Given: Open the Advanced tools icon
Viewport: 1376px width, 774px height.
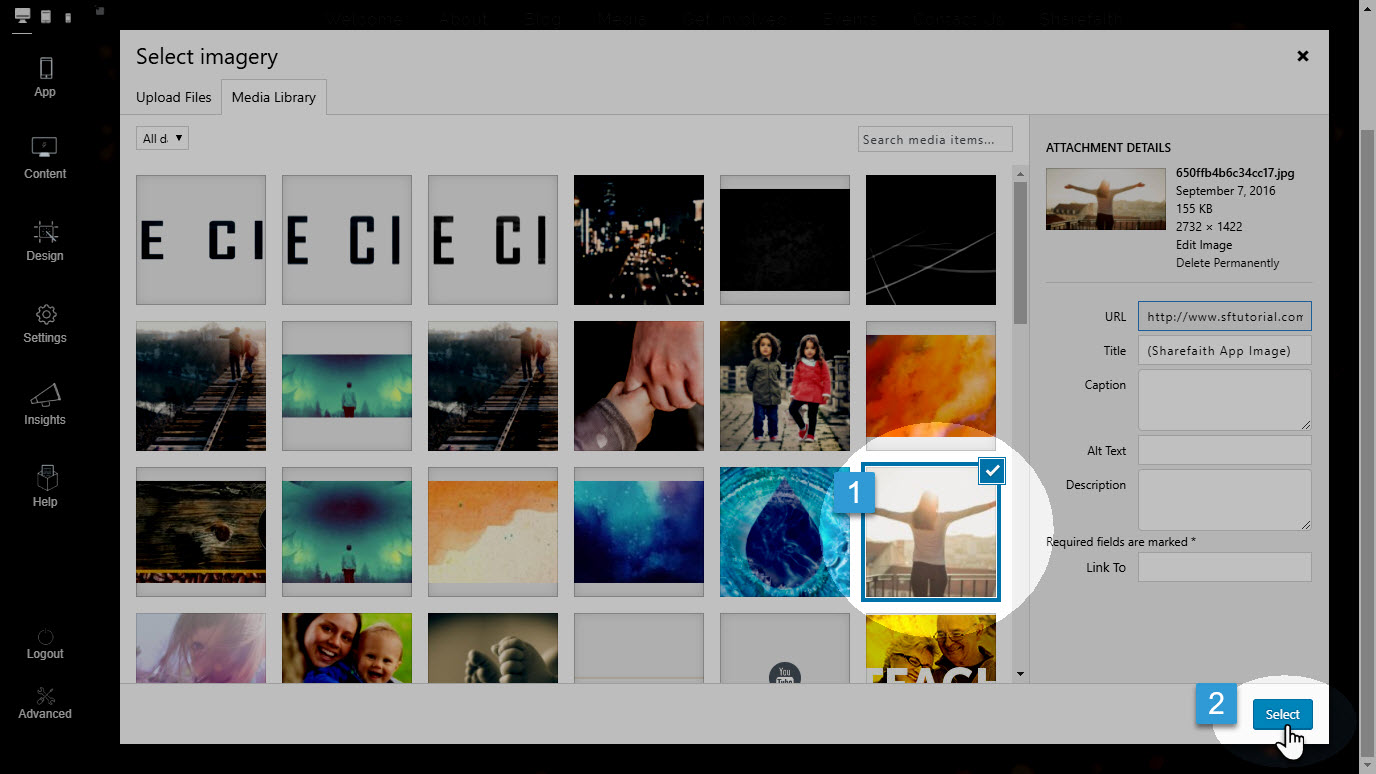Looking at the screenshot, I should point(45,695).
